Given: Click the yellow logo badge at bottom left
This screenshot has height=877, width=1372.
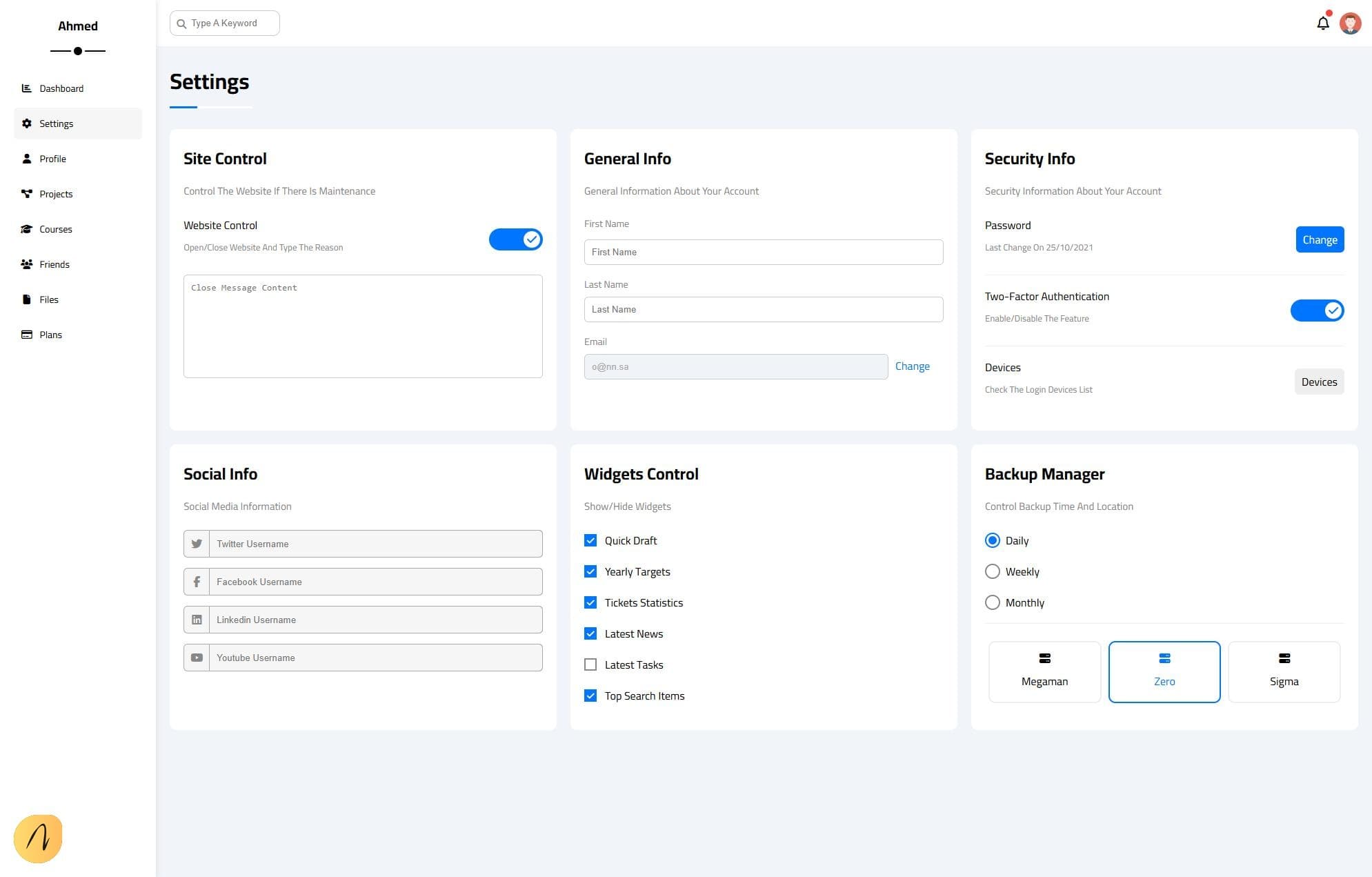Looking at the screenshot, I should tap(38, 838).
